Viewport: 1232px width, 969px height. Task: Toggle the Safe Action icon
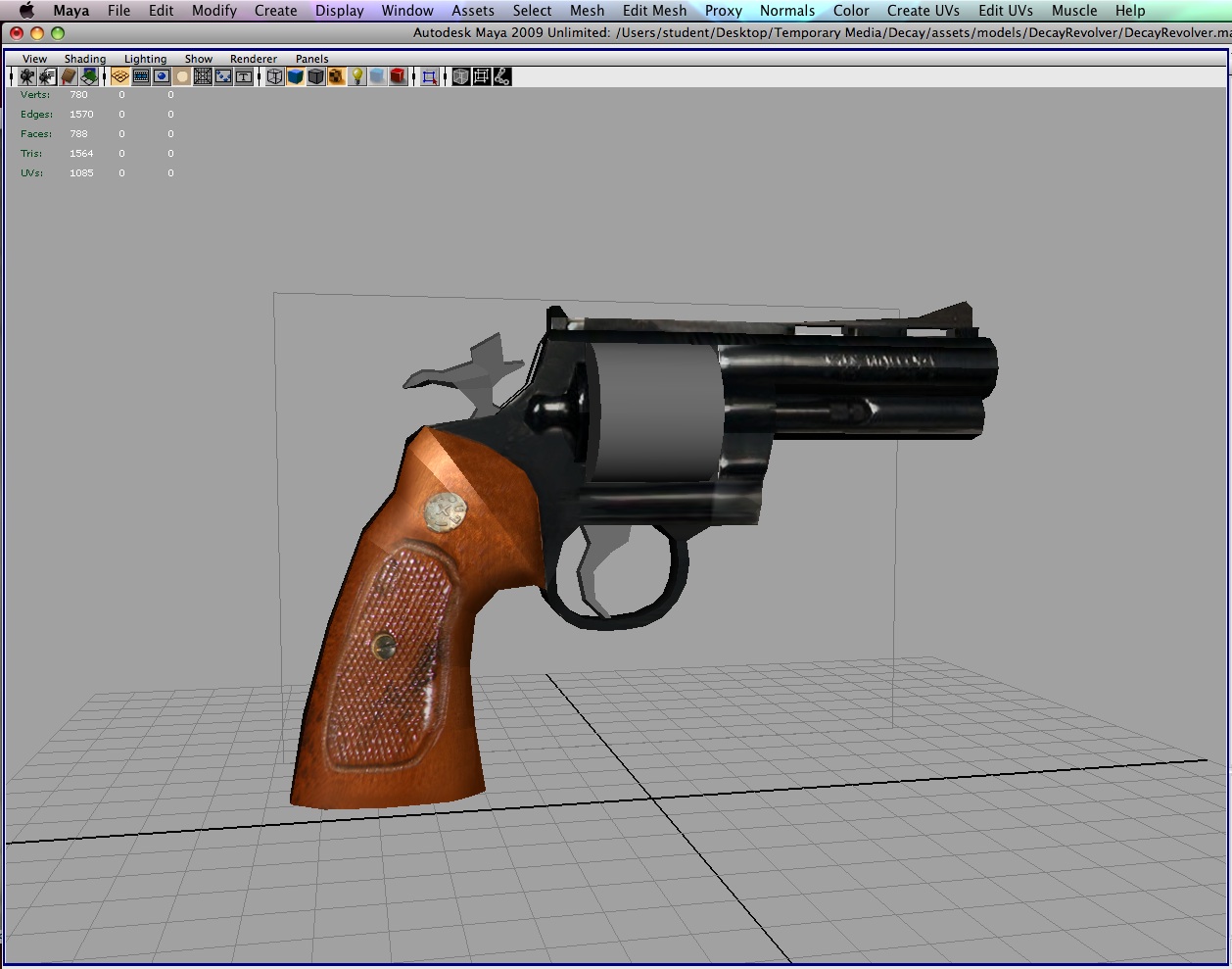[x=223, y=76]
